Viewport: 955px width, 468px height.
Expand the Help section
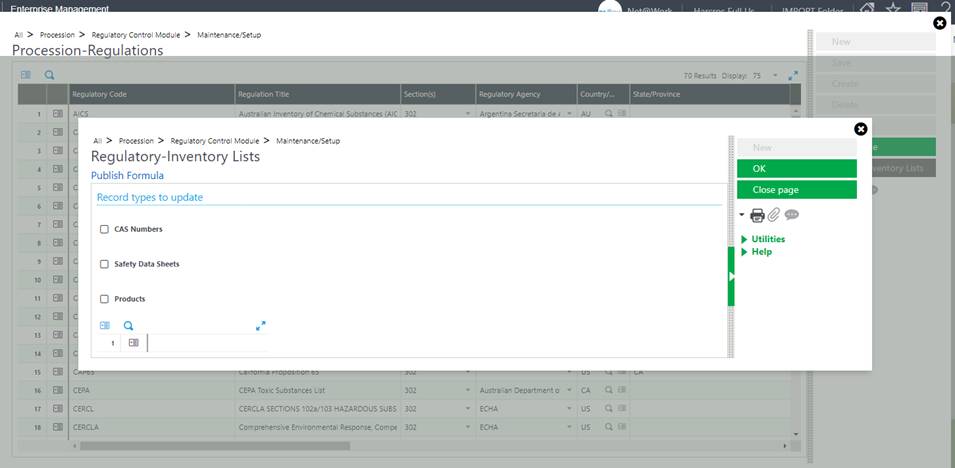pos(761,252)
